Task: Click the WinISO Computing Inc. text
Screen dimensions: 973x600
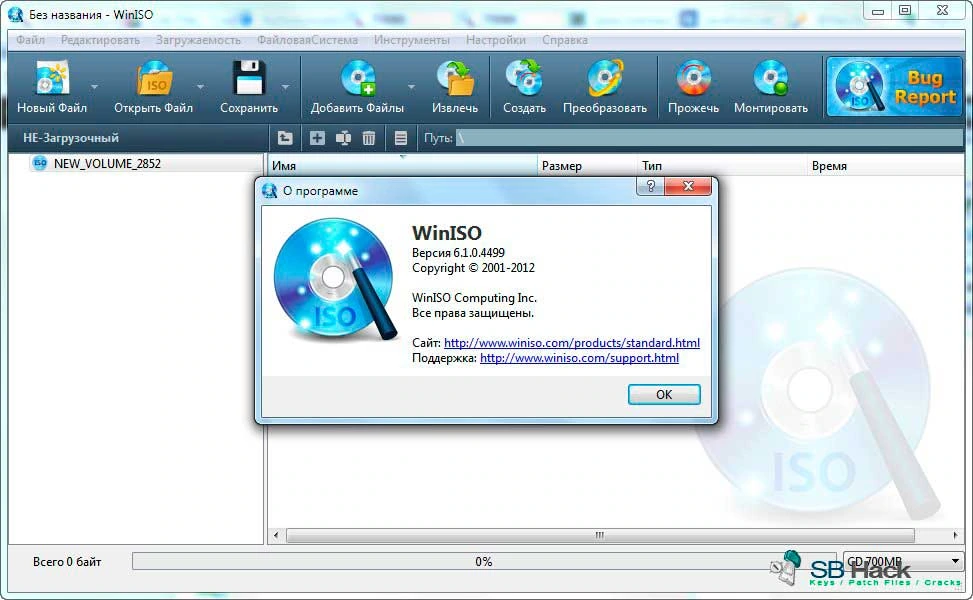Action: point(474,298)
